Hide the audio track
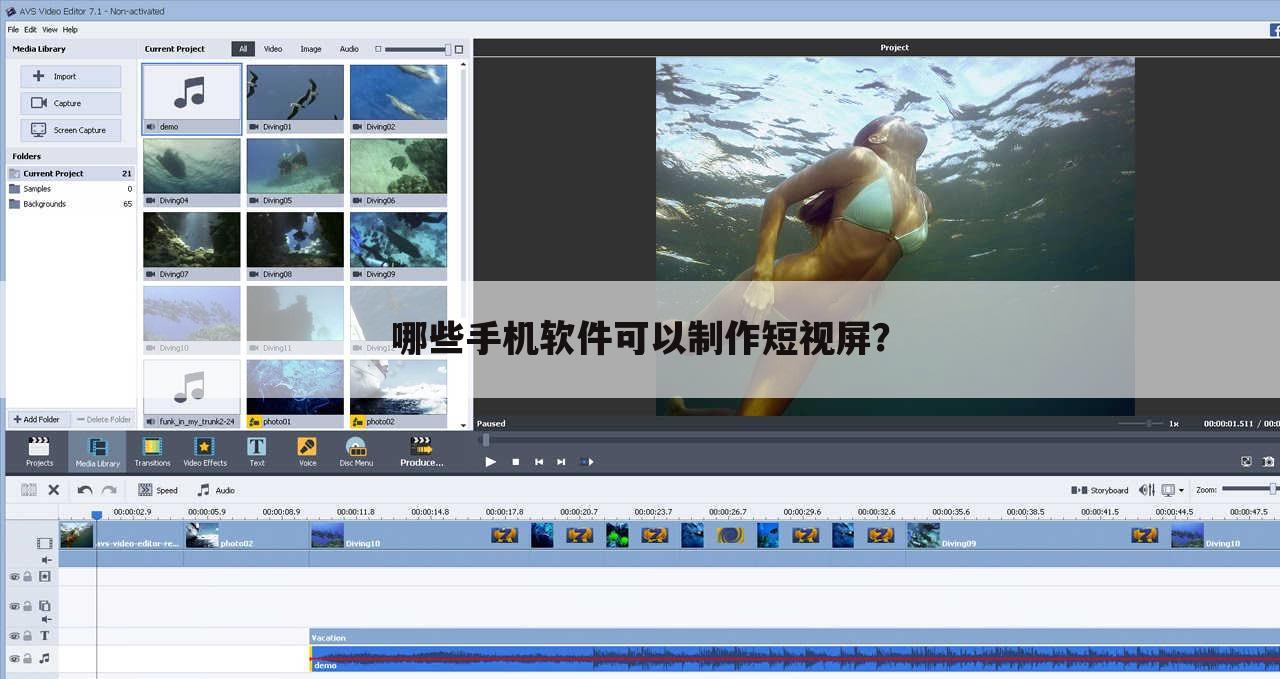Image resolution: width=1280 pixels, height=679 pixels. pyautogui.click(x=14, y=659)
